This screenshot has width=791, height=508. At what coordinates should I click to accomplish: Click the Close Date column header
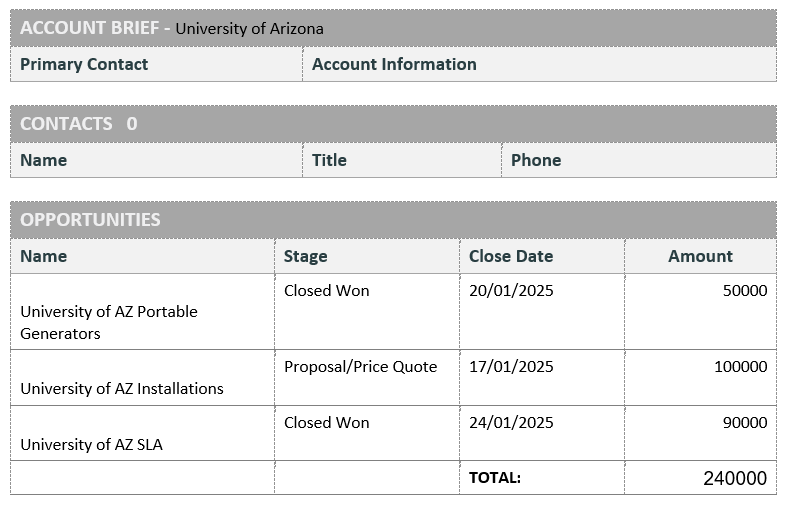coord(511,256)
